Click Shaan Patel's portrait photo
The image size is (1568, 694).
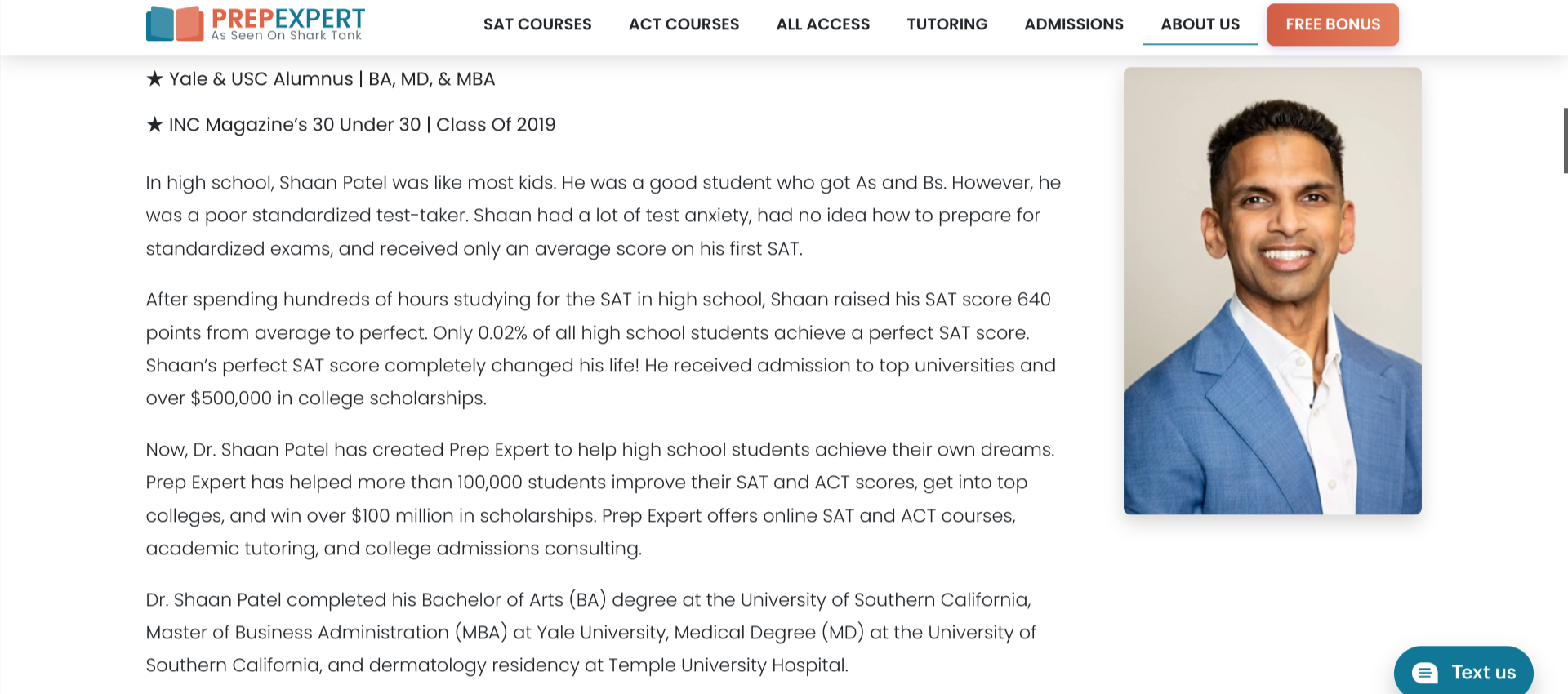[x=1272, y=291]
